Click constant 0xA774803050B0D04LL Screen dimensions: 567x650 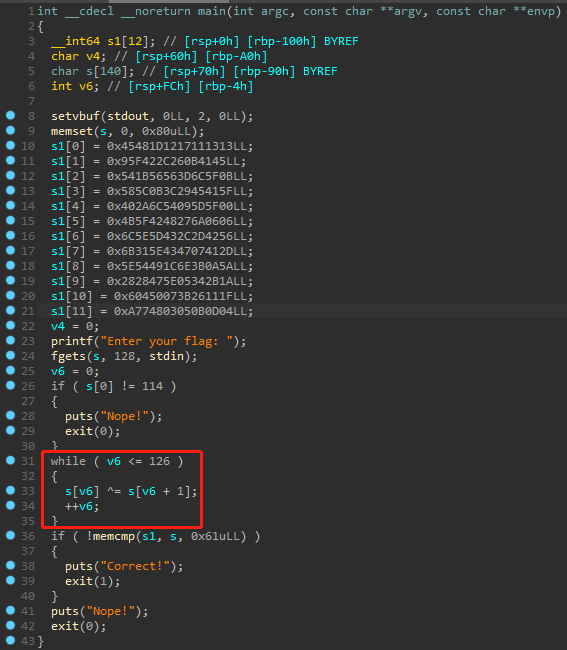(x=180, y=311)
